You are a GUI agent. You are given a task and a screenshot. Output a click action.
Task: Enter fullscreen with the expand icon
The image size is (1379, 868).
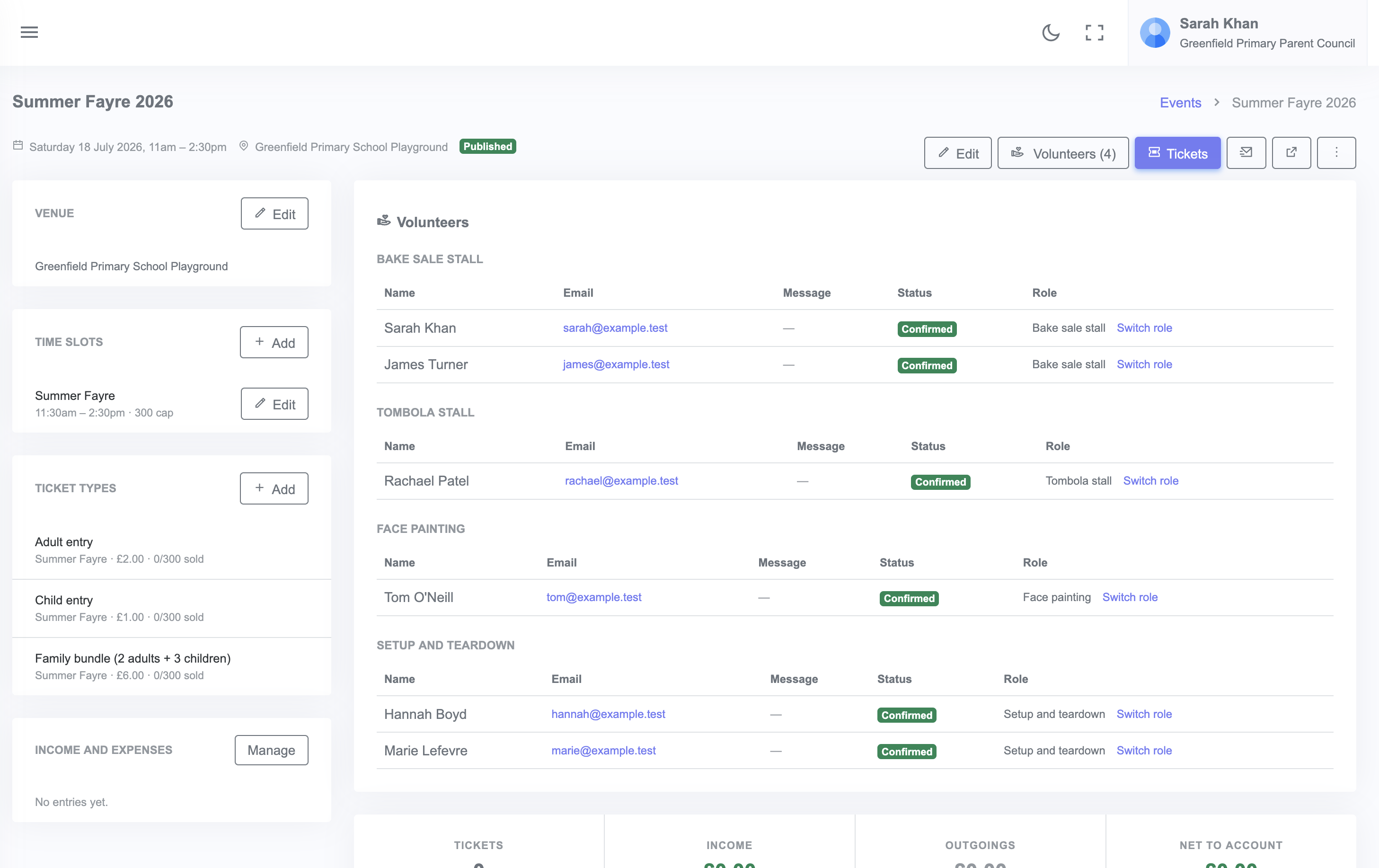pyautogui.click(x=1095, y=33)
